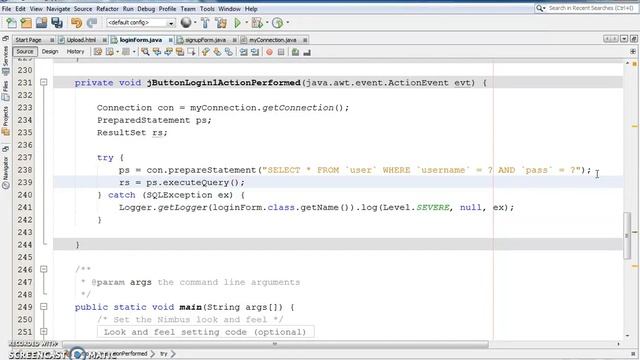Click the Stop Macro Recording icon

281,52
